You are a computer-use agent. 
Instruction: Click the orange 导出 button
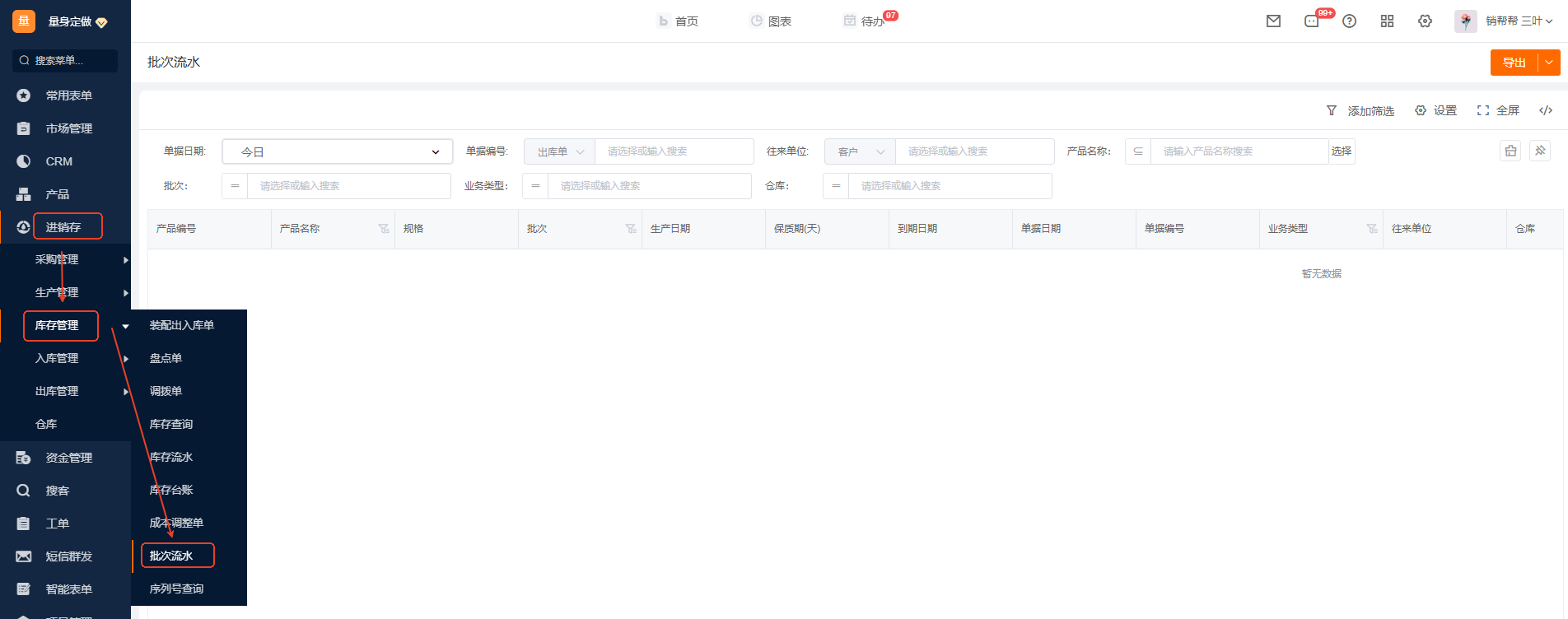click(x=1514, y=63)
